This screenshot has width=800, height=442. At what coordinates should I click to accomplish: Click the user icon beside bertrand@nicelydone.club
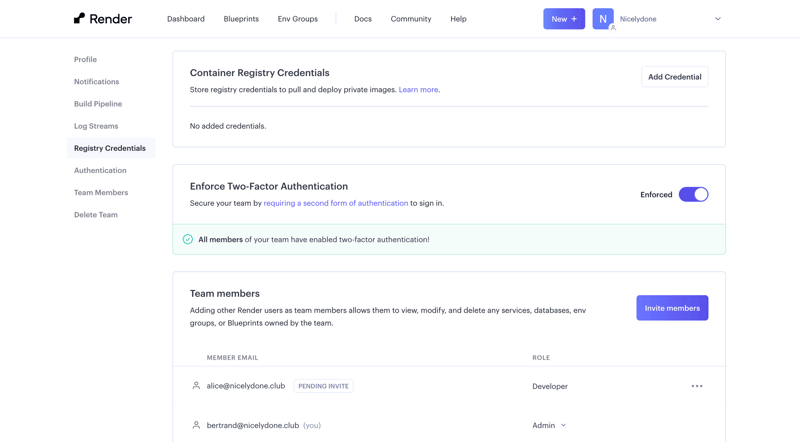pyautogui.click(x=196, y=425)
